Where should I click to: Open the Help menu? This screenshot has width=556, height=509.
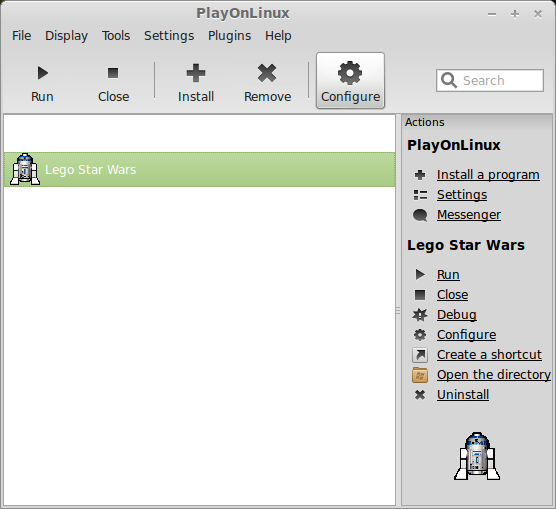coord(278,36)
